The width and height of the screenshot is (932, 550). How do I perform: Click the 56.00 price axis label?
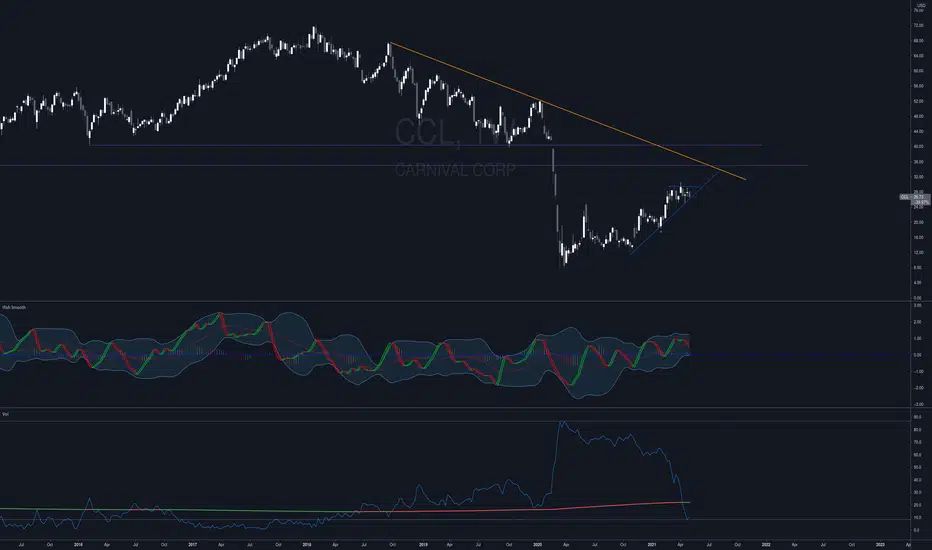tap(918, 86)
